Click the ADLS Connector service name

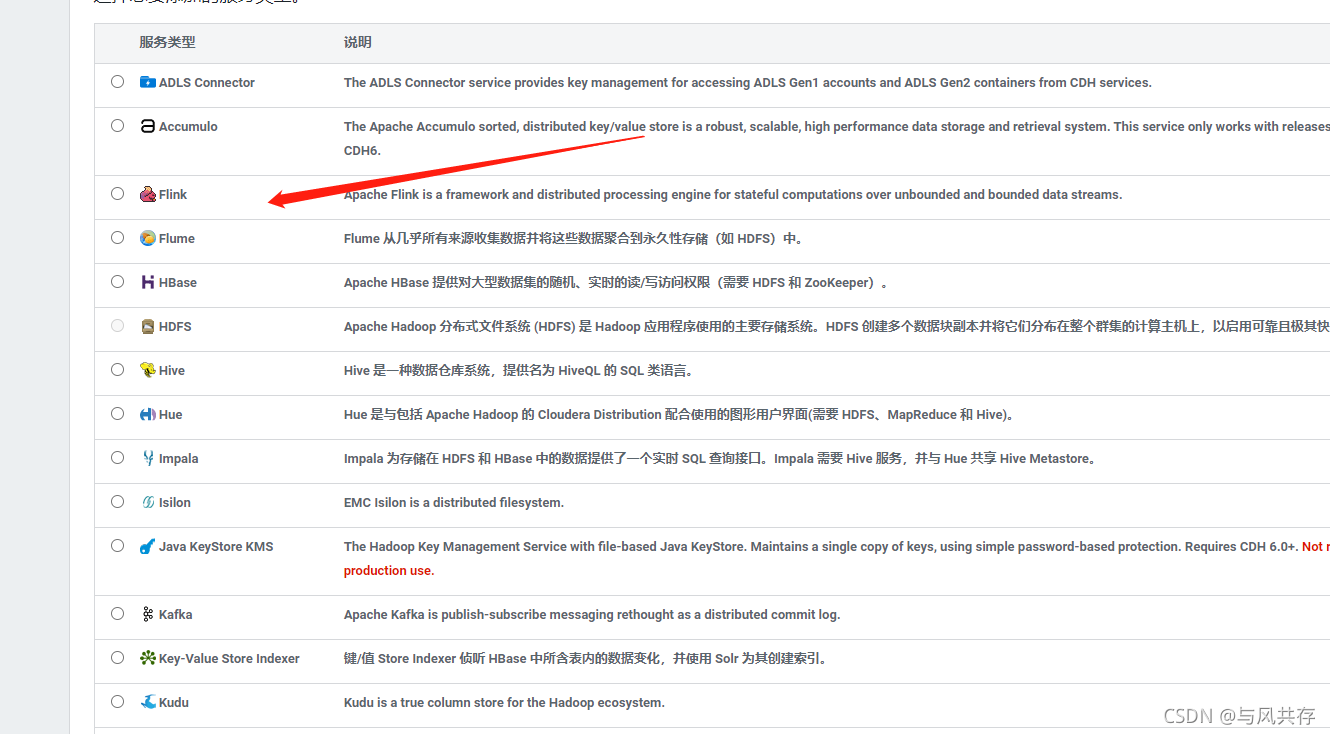pos(207,83)
